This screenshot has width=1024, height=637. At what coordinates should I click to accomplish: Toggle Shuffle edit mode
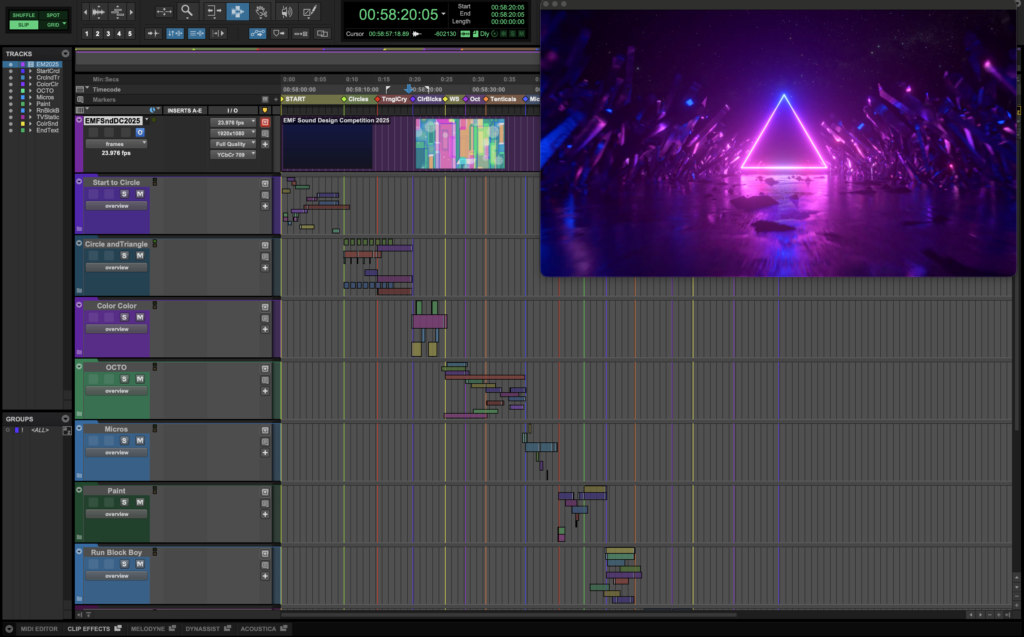[23, 15]
